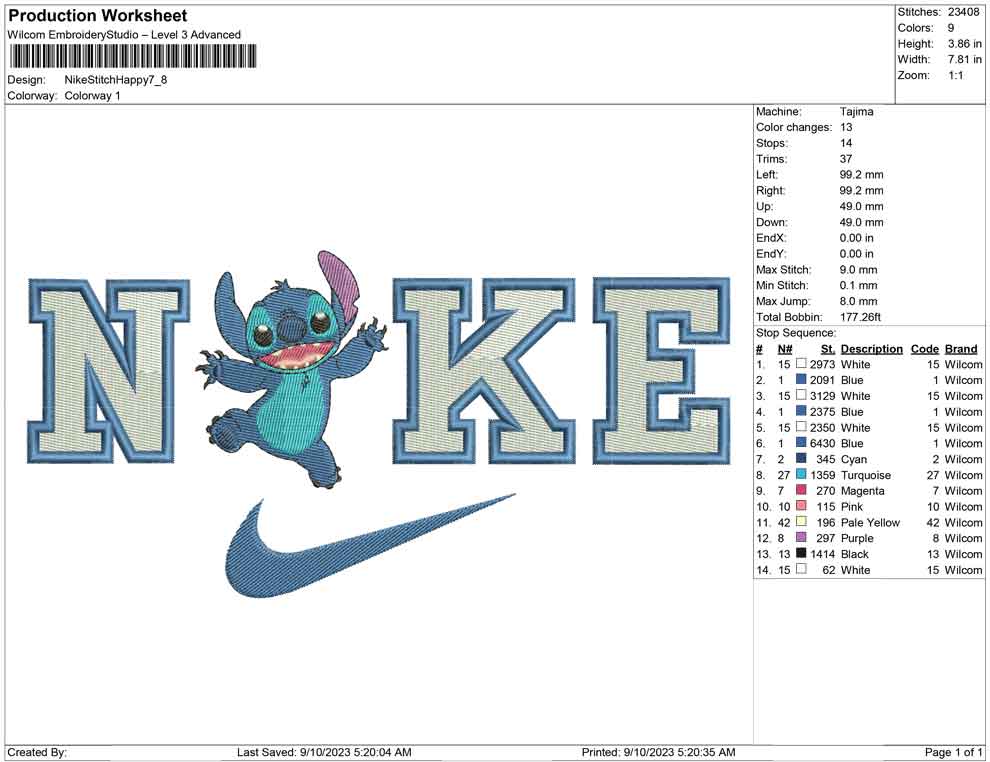Select the White swatch beside 3129 stitches
Viewport: 990px width, 762px height.
coord(801,395)
